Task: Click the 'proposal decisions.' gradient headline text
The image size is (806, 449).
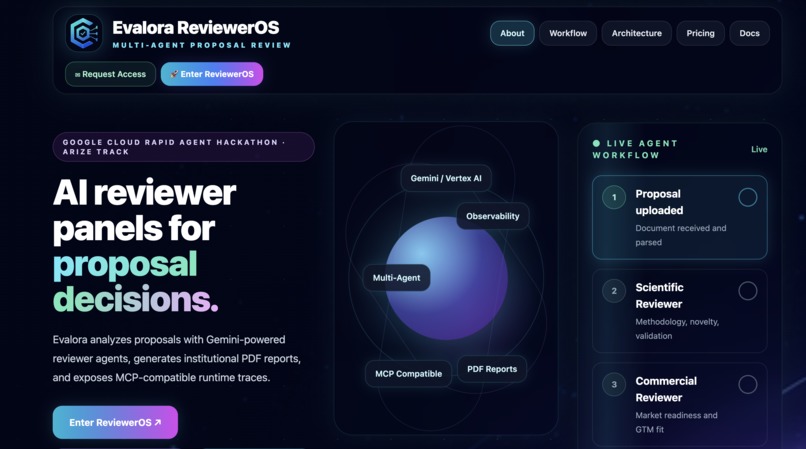Action: tap(136, 281)
